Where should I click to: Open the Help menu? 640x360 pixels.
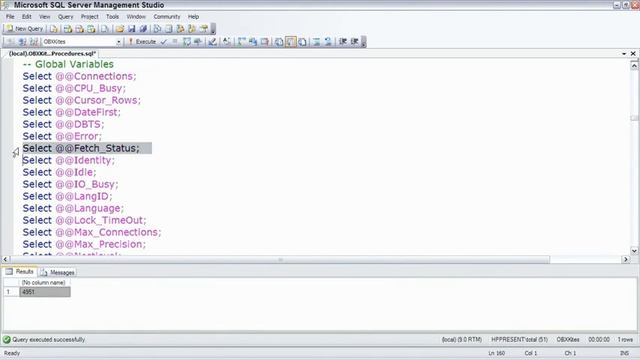point(193,17)
